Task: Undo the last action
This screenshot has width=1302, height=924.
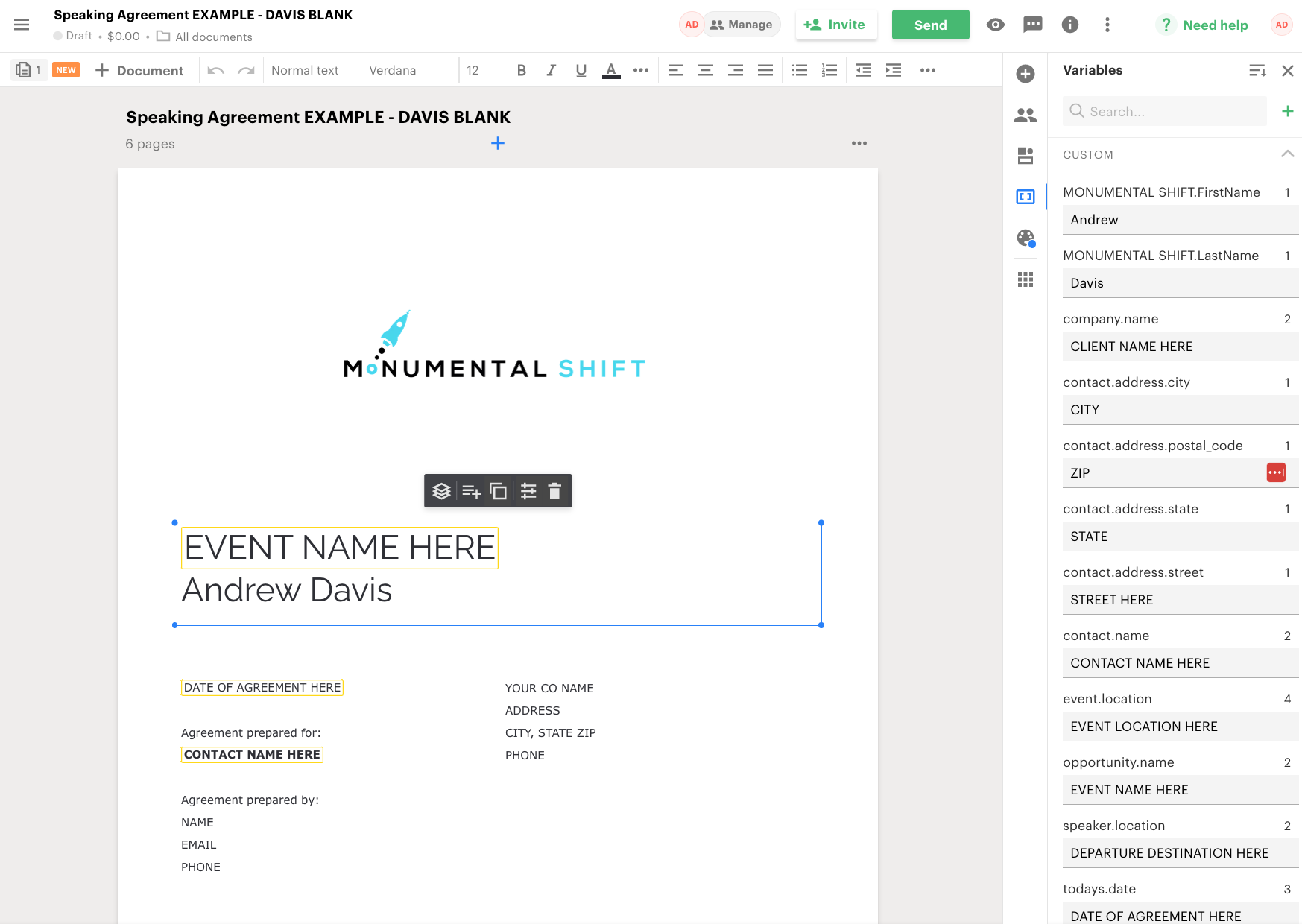Action: pos(216,70)
